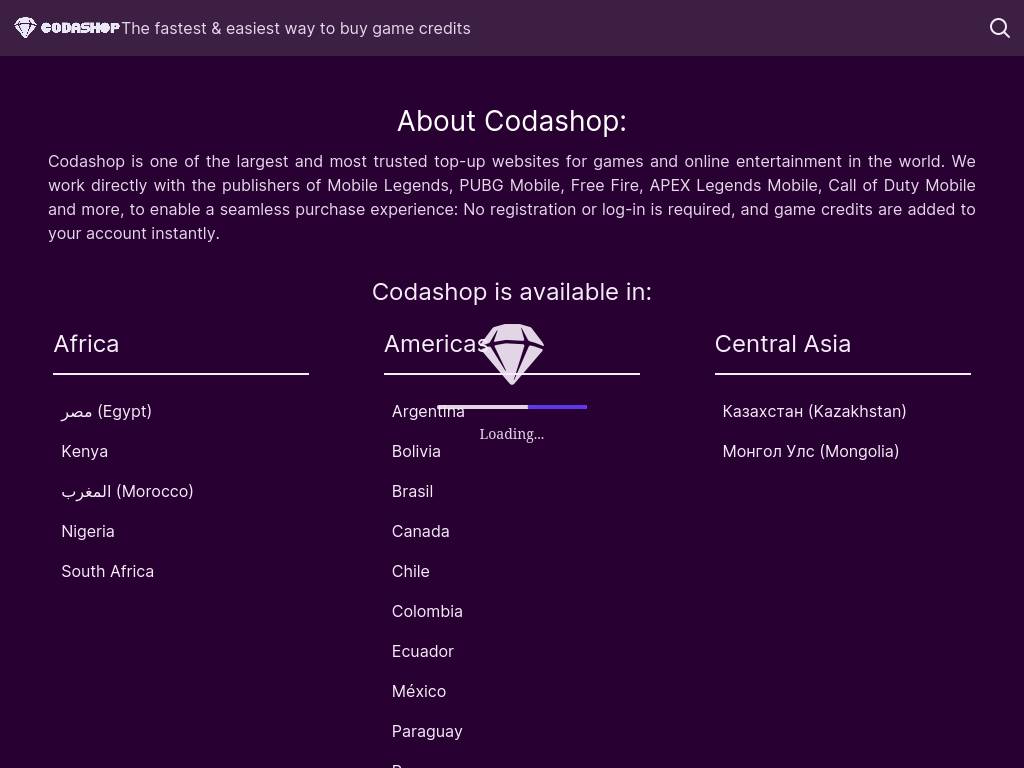
Task: Select the Morocco country link
Action: pyautogui.click(x=127, y=491)
